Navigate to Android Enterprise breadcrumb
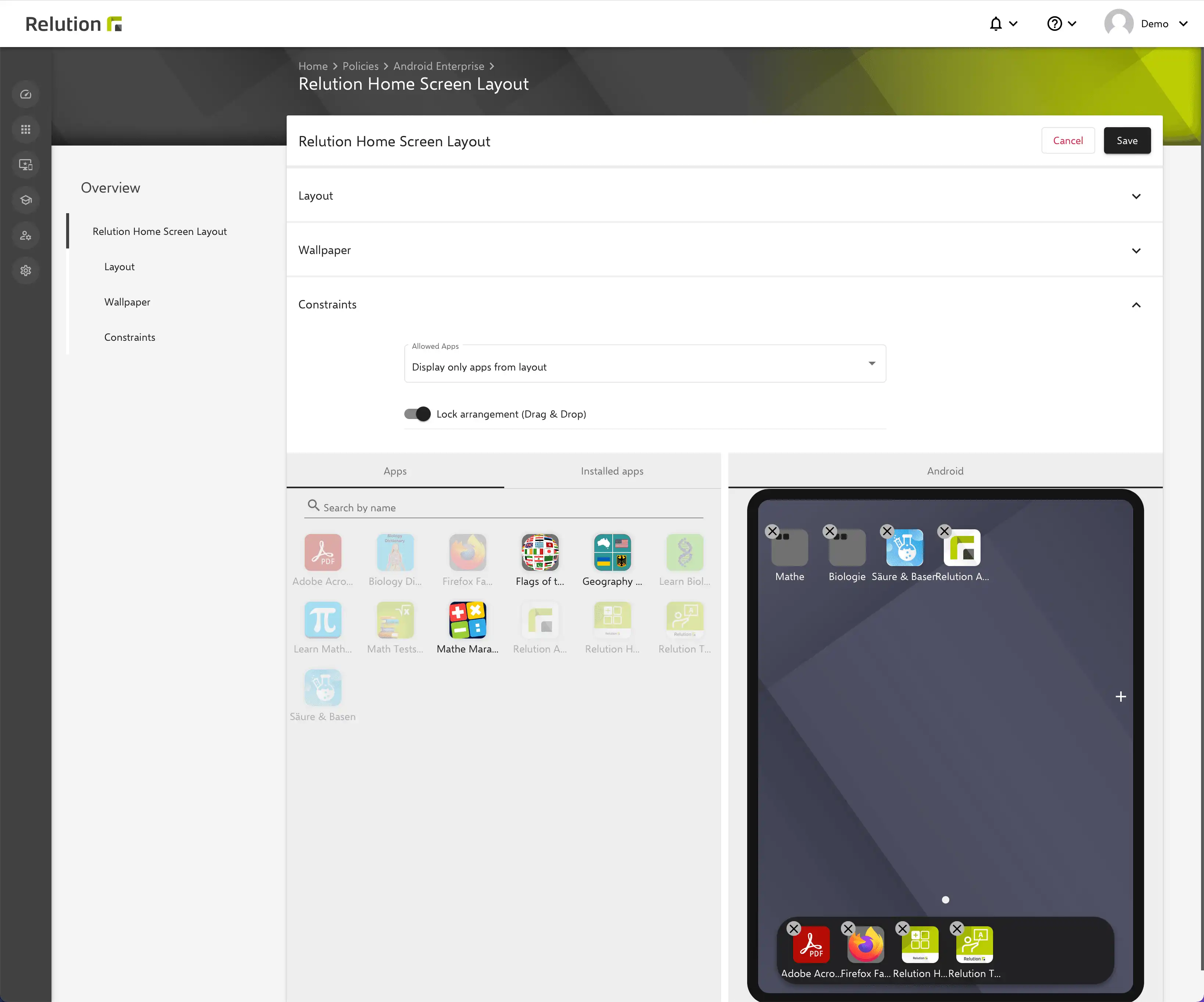Viewport: 1204px width, 1002px height. coord(438,66)
